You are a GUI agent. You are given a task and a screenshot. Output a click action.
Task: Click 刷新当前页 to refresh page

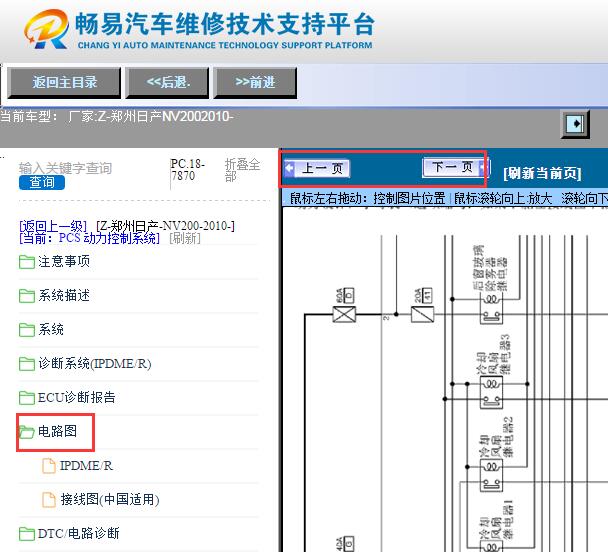click(x=542, y=173)
